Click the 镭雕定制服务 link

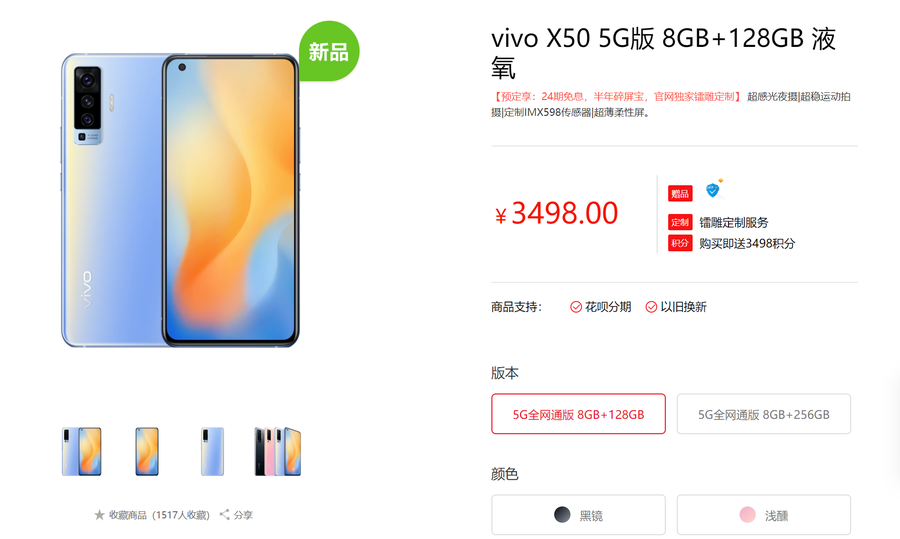[x=734, y=223]
